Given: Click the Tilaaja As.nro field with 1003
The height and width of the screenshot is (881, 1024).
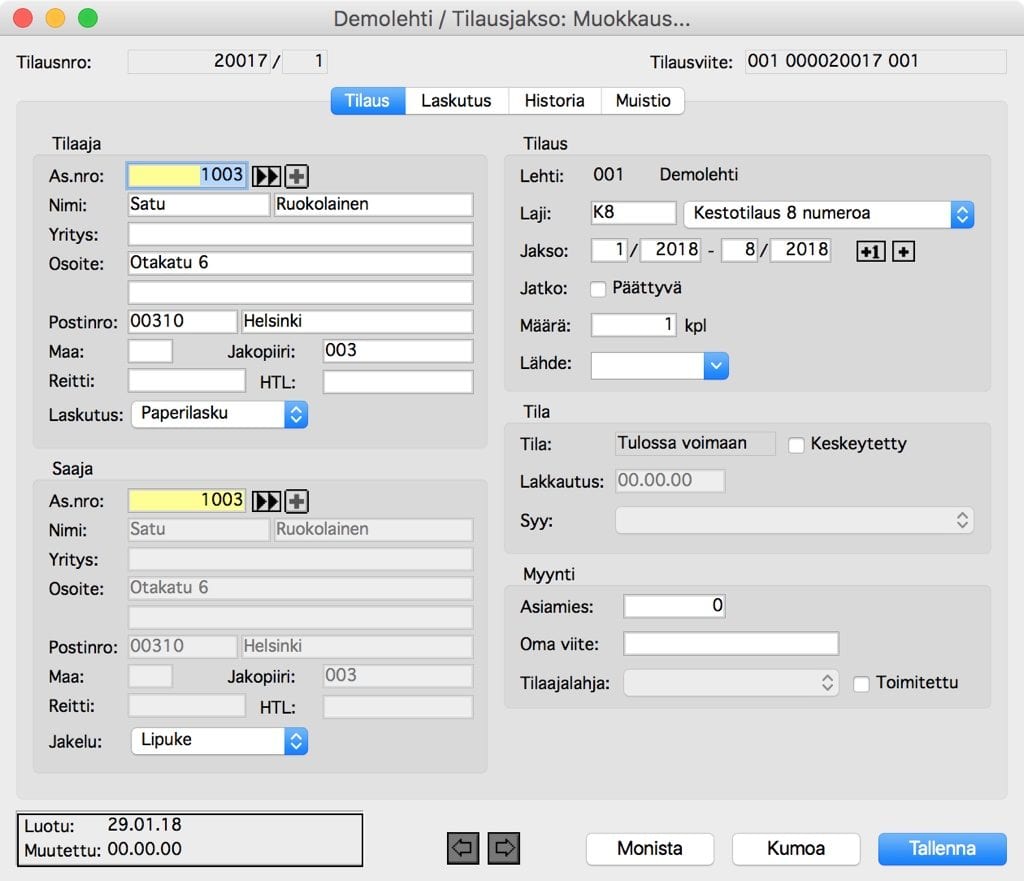Looking at the screenshot, I should [x=187, y=175].
